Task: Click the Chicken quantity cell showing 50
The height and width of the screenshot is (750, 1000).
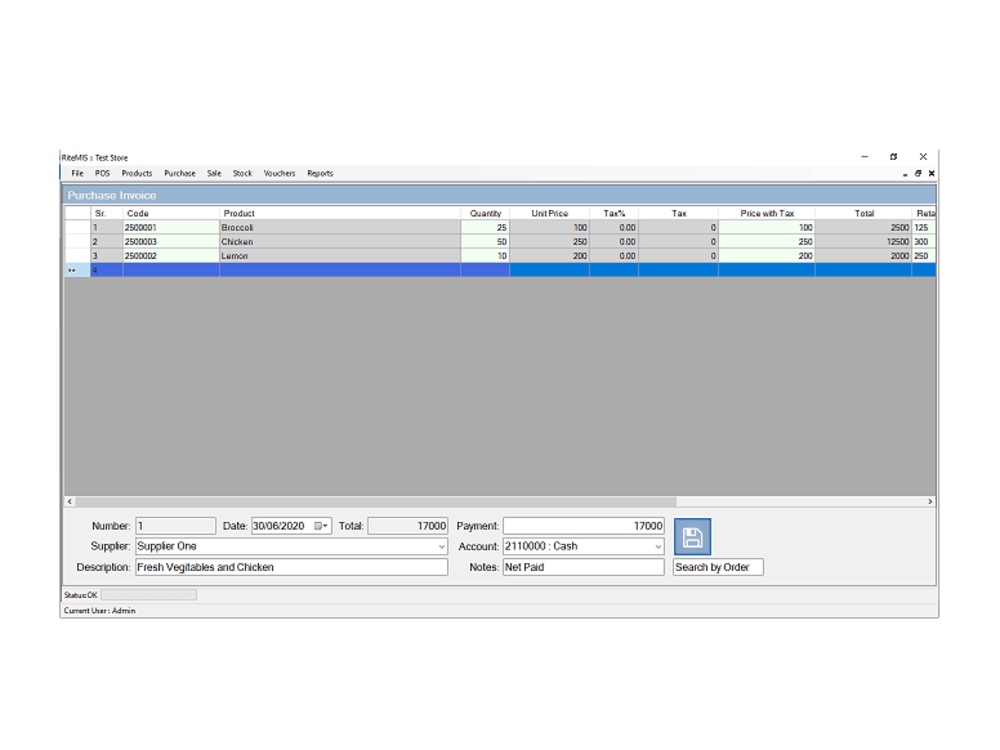Action: pos(483,241)
